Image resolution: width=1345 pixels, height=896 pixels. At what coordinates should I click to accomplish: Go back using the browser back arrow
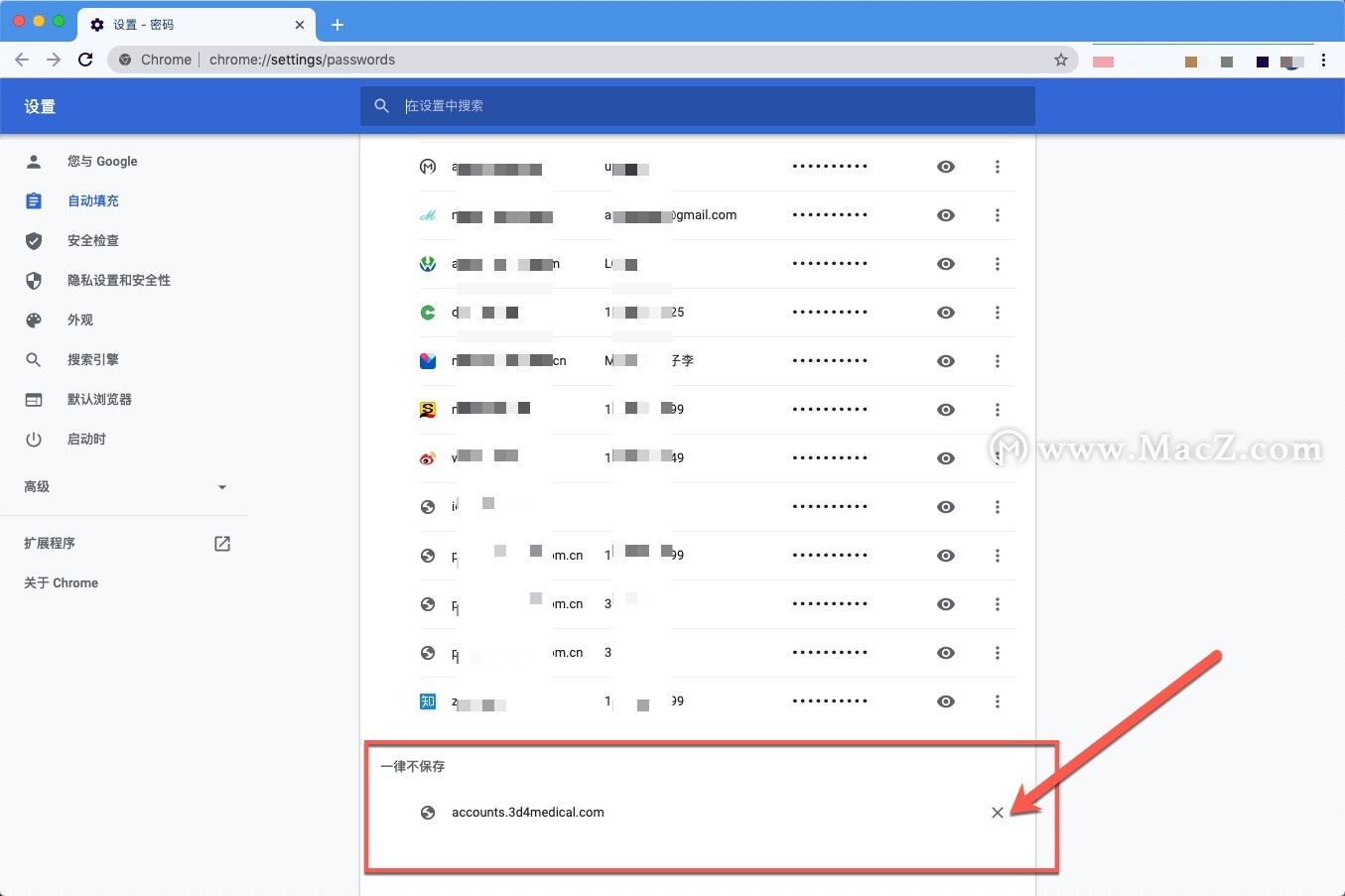click(22, 60)
